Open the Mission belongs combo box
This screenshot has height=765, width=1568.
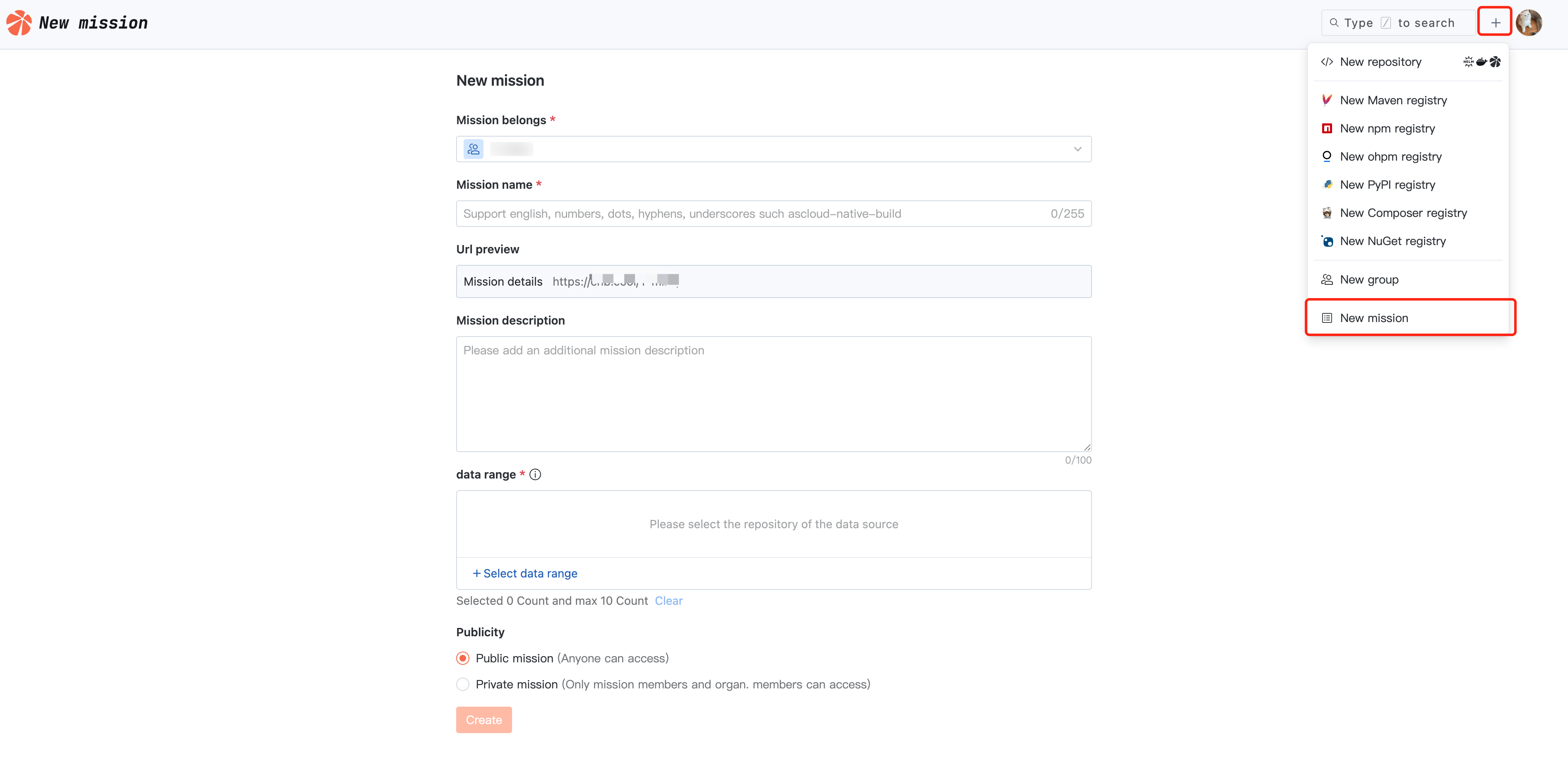click(773, 149)
